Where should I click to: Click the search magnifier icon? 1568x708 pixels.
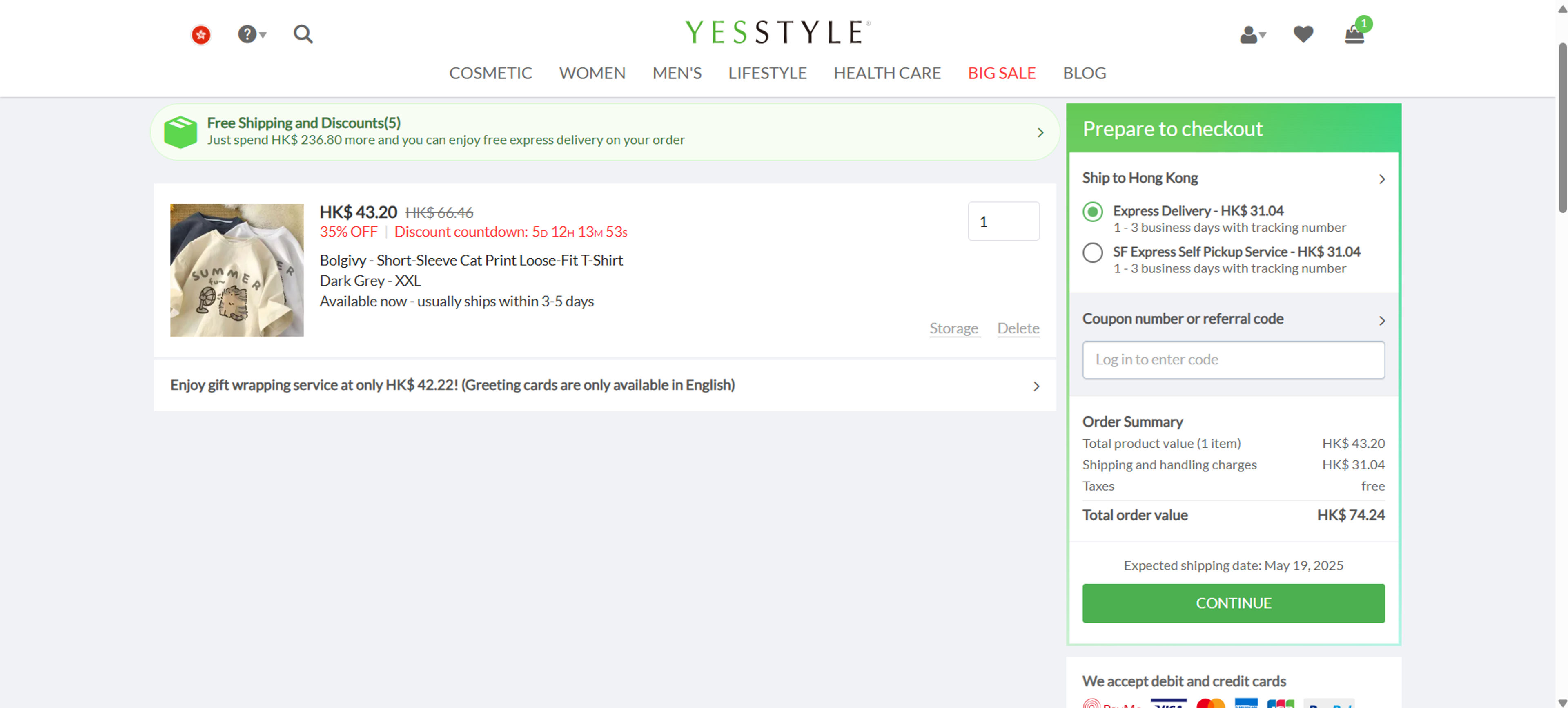[303, 34]
